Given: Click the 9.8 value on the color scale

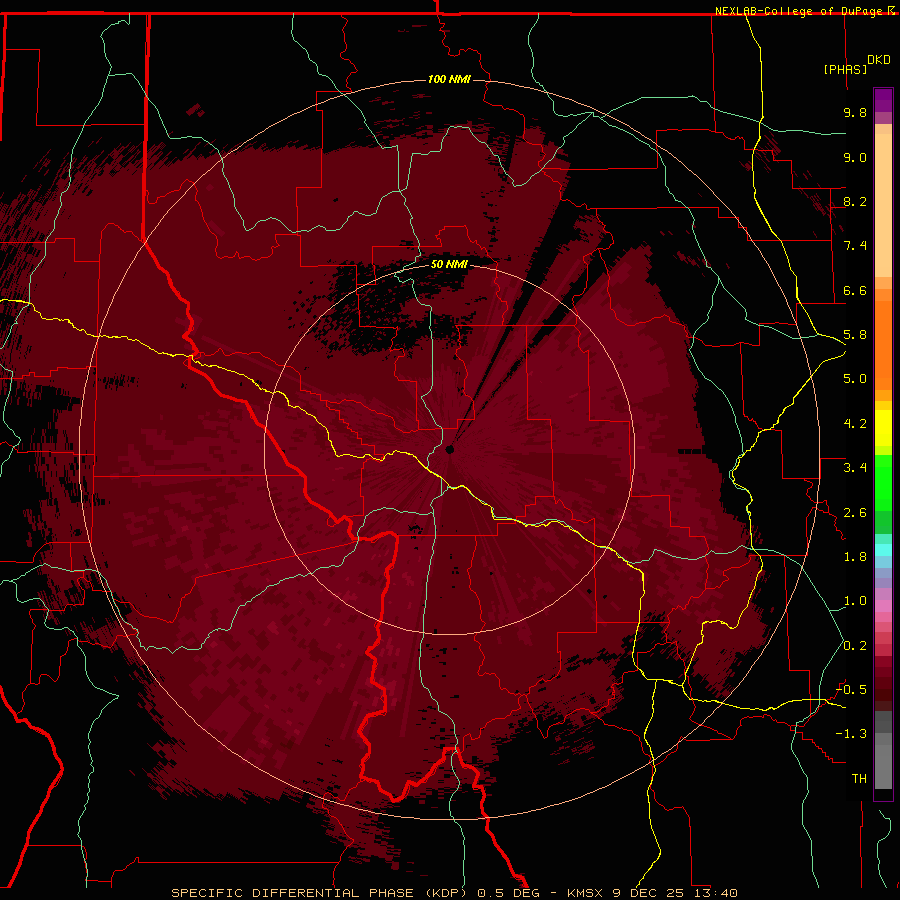Looking at the screenshot, I should coord(855,112).
